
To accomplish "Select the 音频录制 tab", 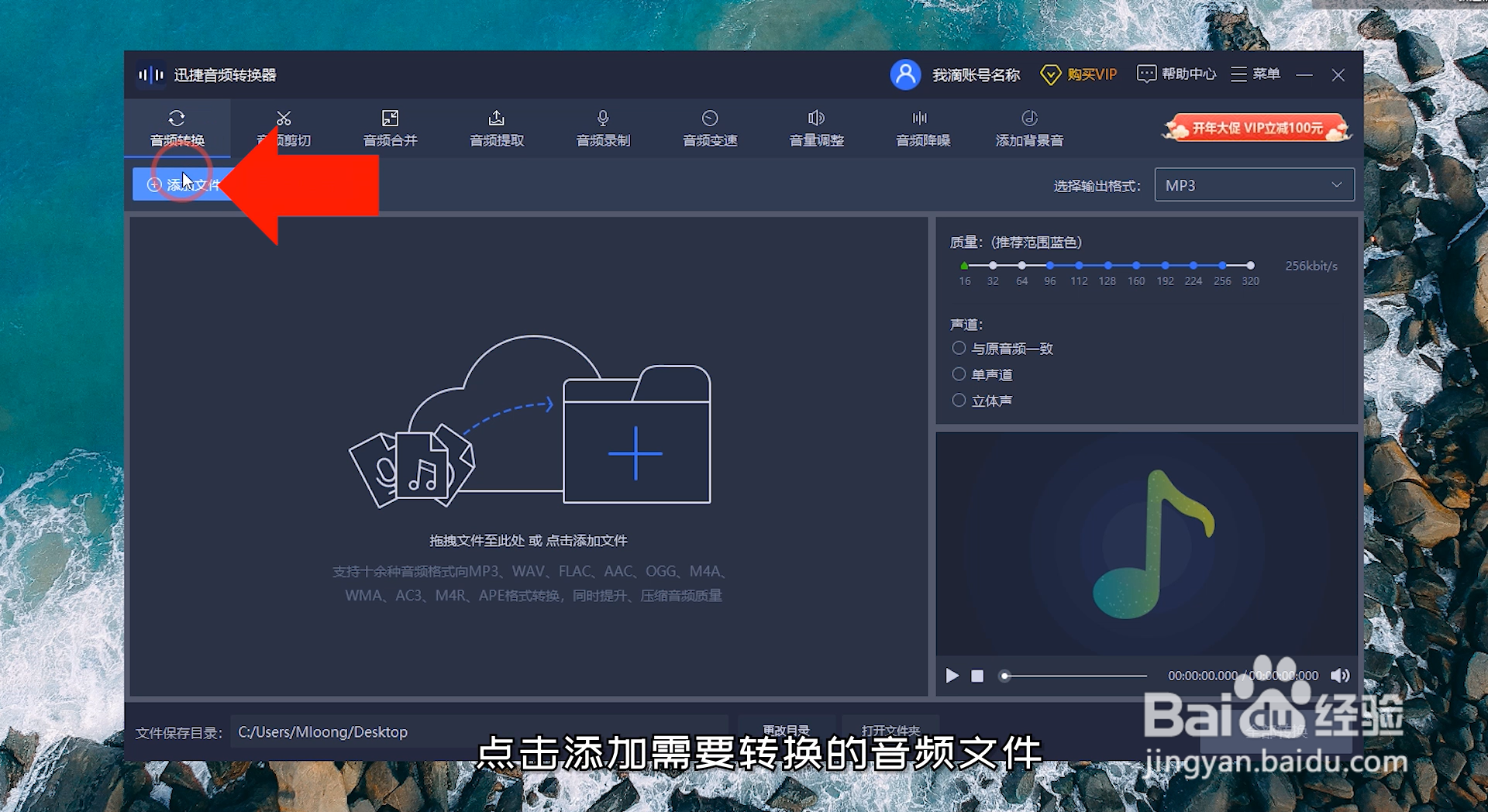I will (x=603, y=129).
